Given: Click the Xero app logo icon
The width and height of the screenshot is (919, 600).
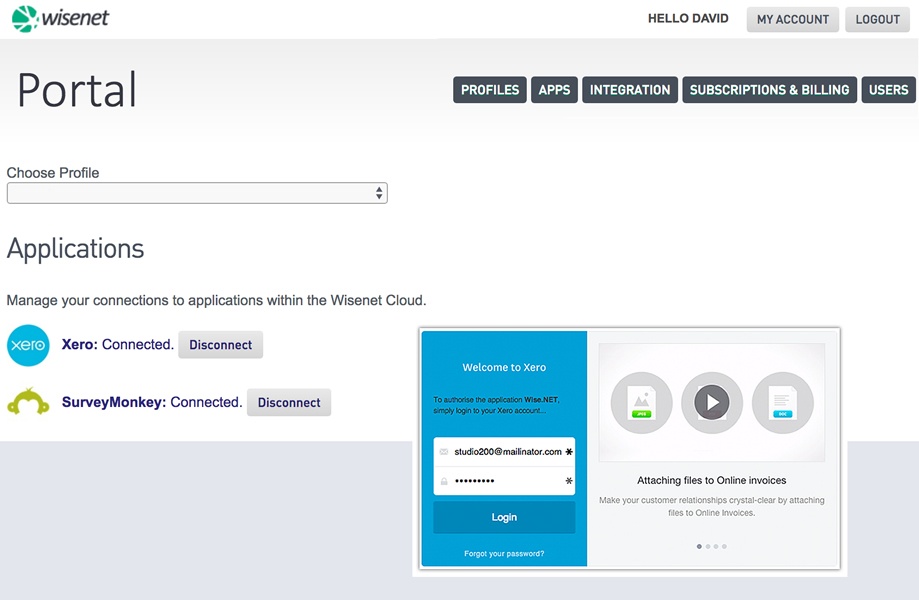Looking at the screenshot, I should tap(28, 345).
